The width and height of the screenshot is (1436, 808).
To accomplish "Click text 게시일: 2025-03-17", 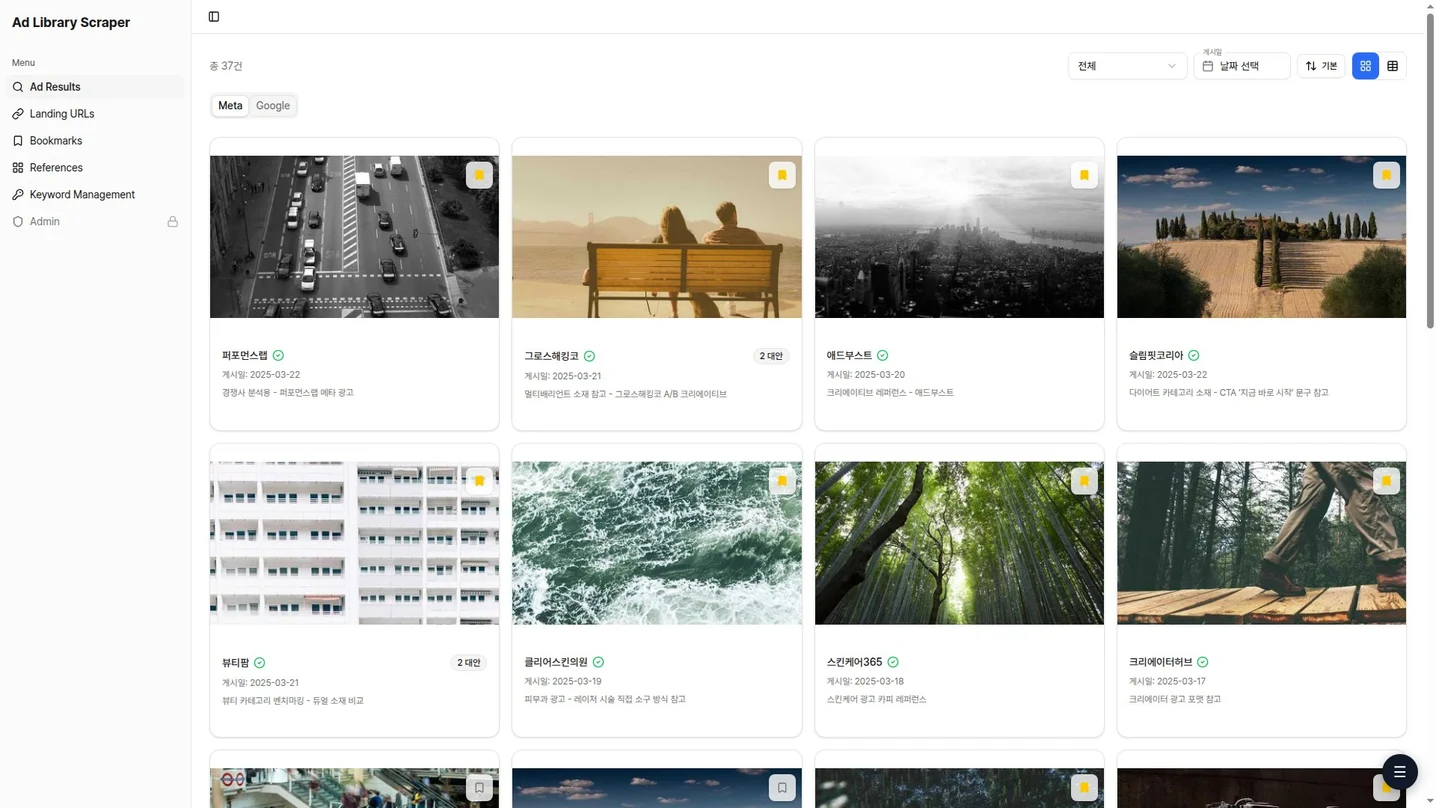I will 1168,681.
